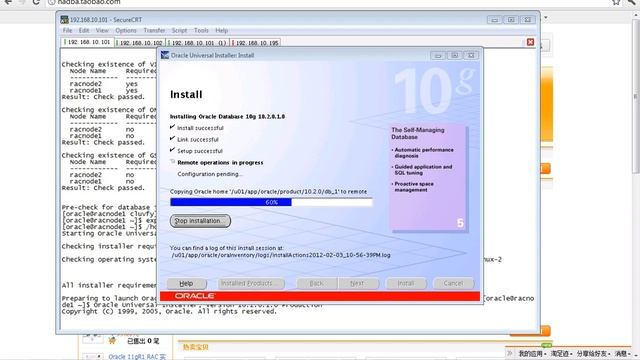Click the Install button at installer bottom
The image size is (640, 360).
click(406, 283)
